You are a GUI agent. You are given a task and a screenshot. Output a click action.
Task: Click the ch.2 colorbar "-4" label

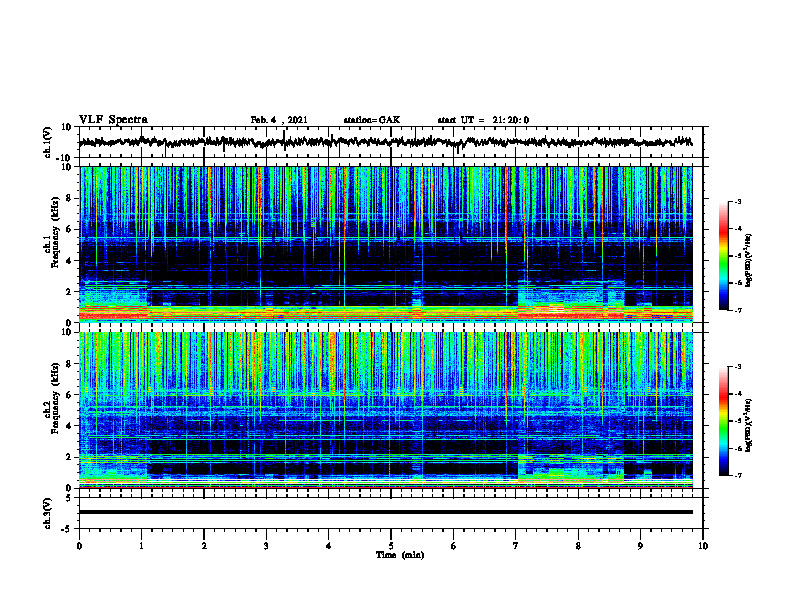coord(737,394)
